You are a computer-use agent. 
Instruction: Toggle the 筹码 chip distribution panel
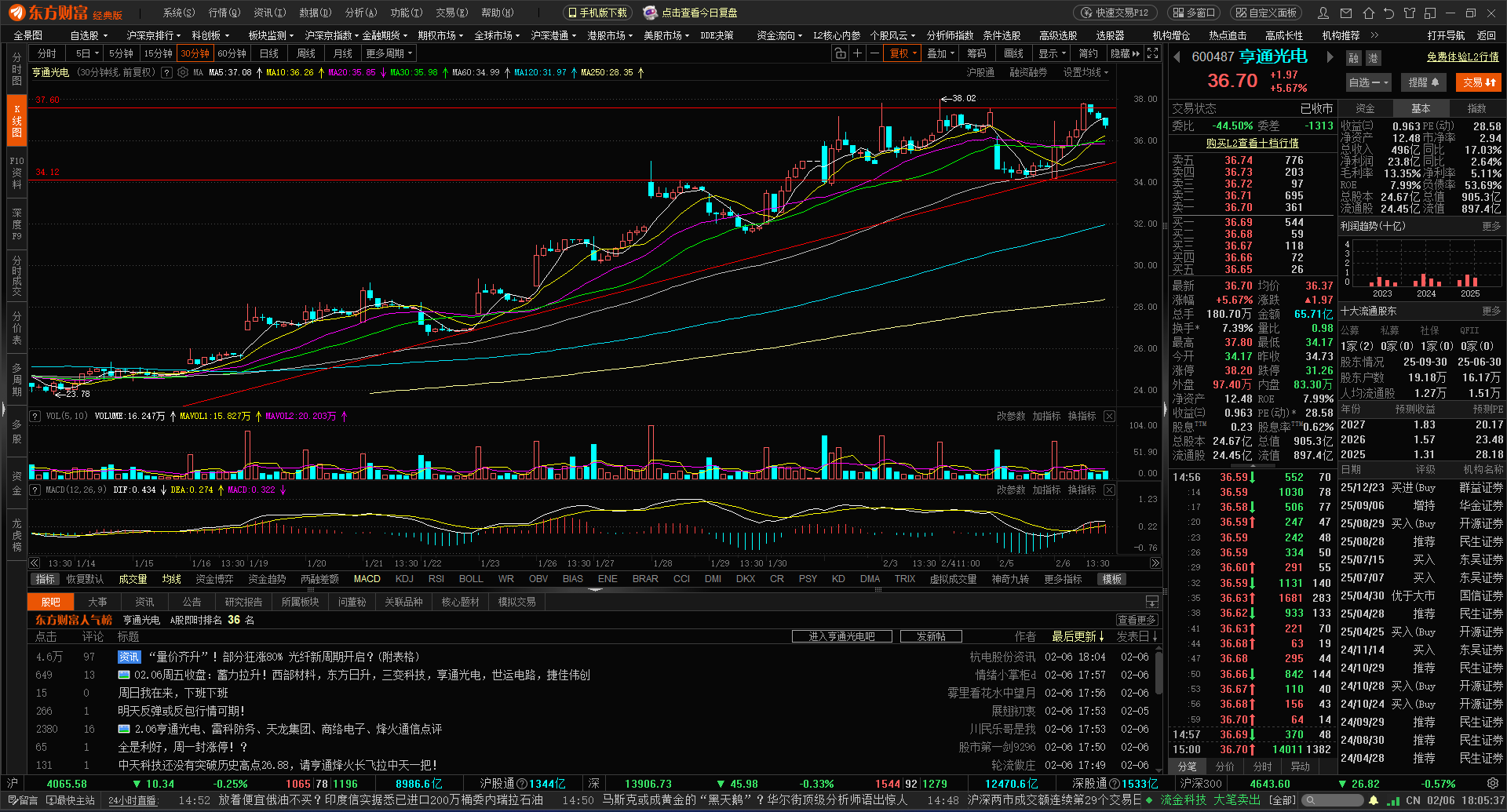tap(976, 53)
